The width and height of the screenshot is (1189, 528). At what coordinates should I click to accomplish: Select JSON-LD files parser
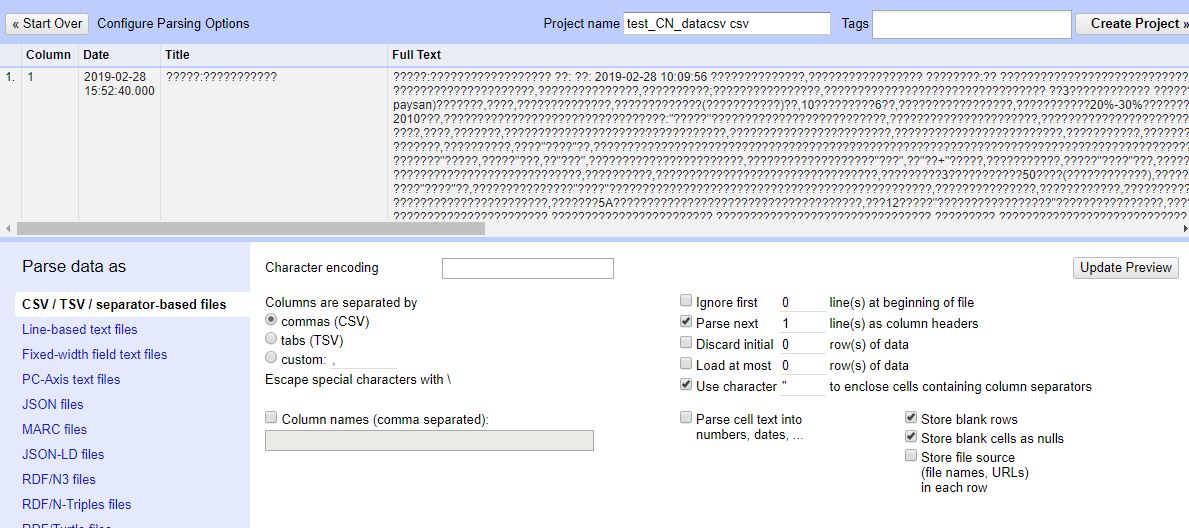click(63, 454)
